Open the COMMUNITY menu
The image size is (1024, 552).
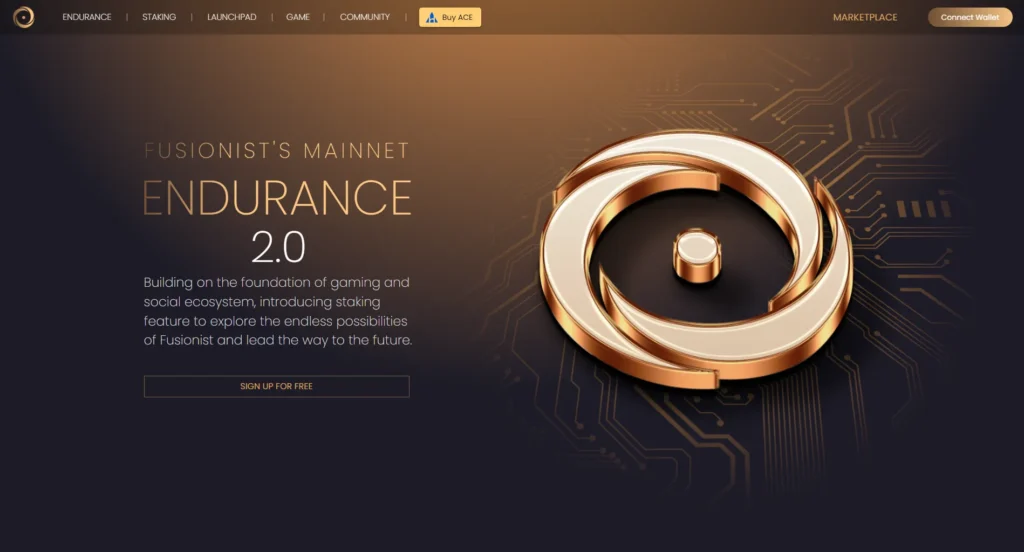coord(364,17)
